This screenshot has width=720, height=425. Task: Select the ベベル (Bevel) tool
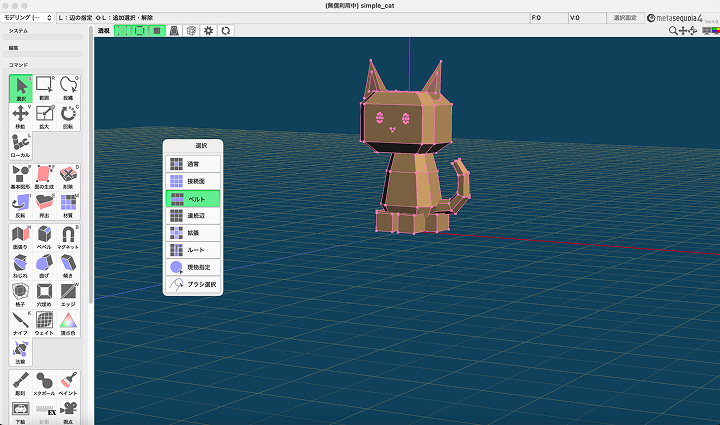tap(44, 237)
